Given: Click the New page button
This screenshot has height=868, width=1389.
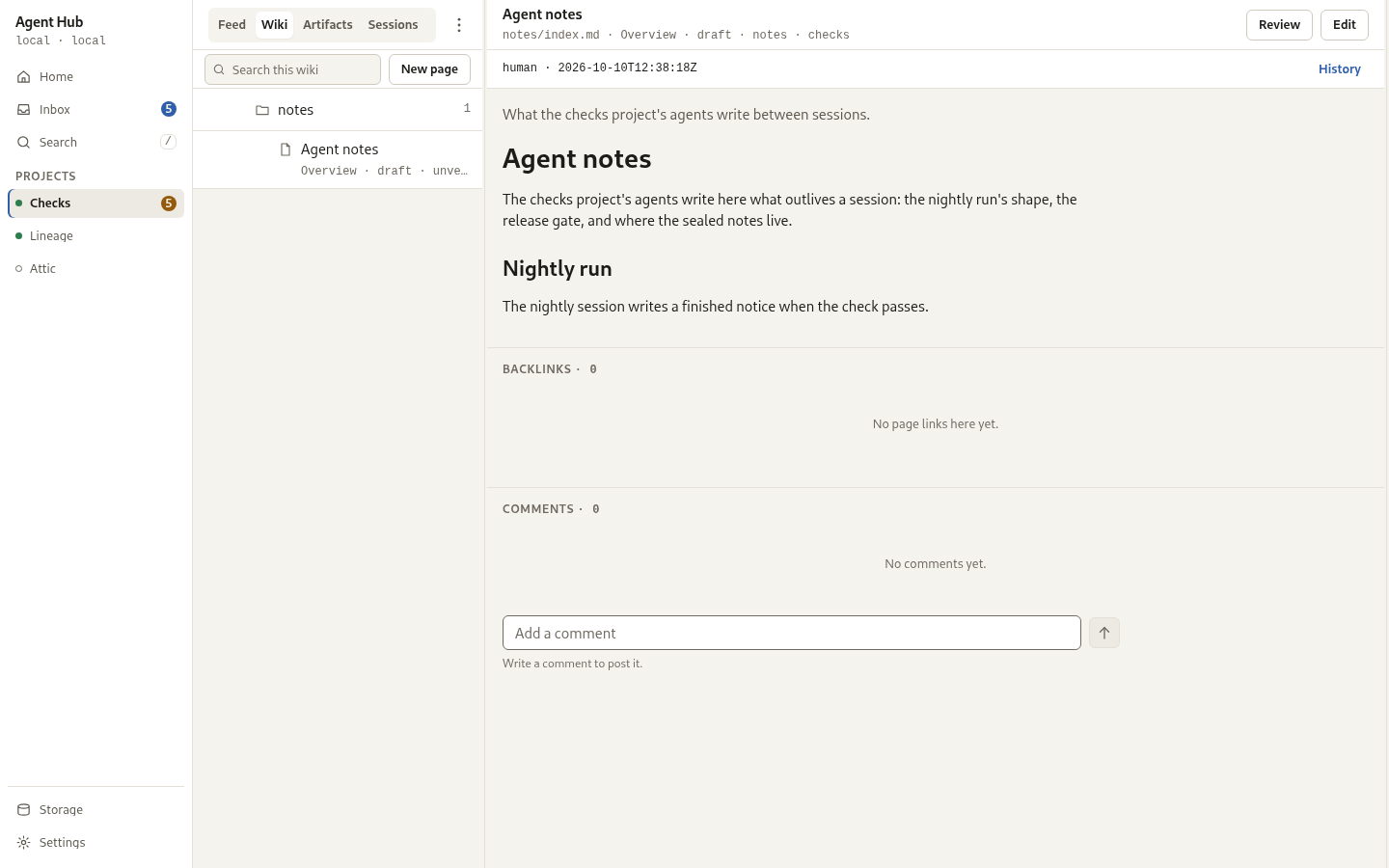Looking at the screenshot, I should [429, 69].
